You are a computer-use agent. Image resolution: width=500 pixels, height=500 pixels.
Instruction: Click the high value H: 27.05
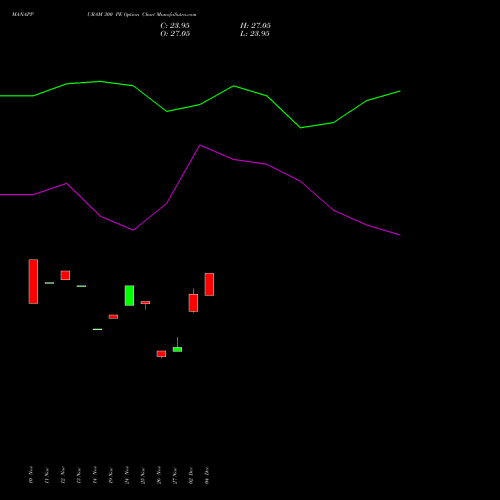click(255, 26)
